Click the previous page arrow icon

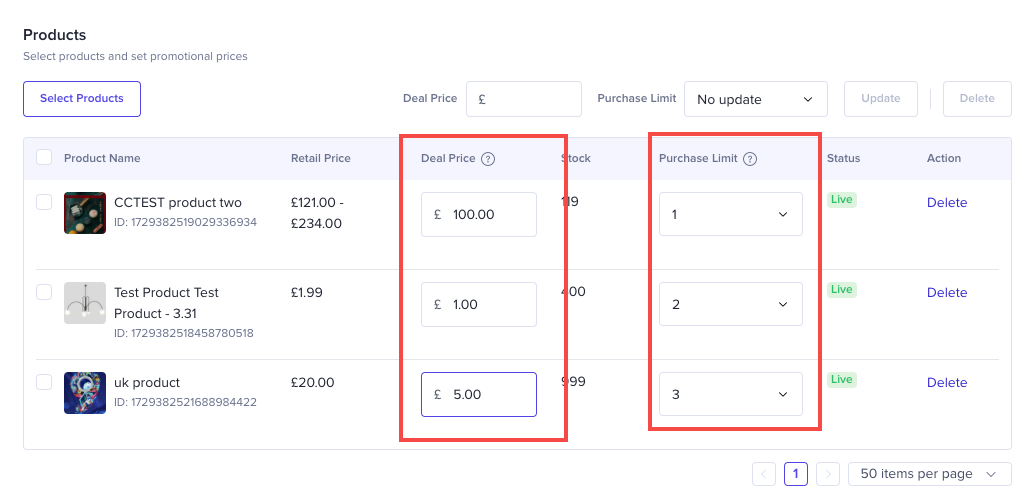pos(763,473)
